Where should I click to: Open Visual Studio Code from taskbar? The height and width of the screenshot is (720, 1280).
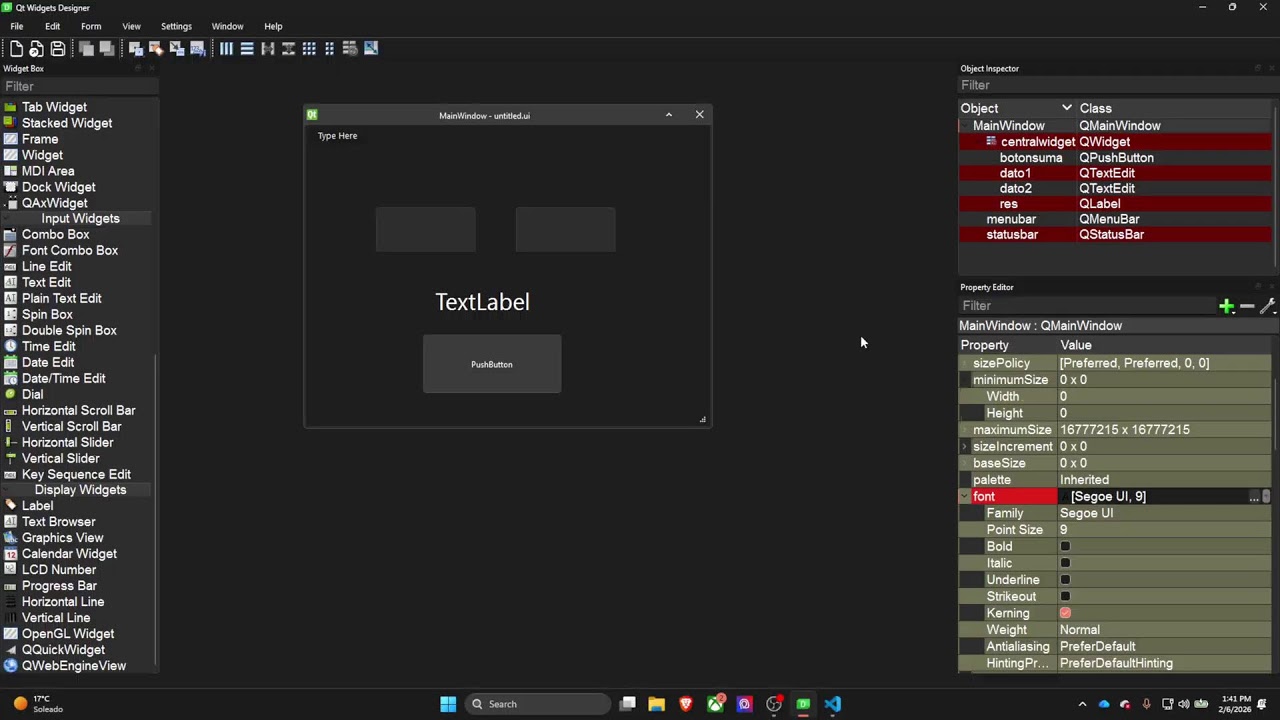coord(832,704)
